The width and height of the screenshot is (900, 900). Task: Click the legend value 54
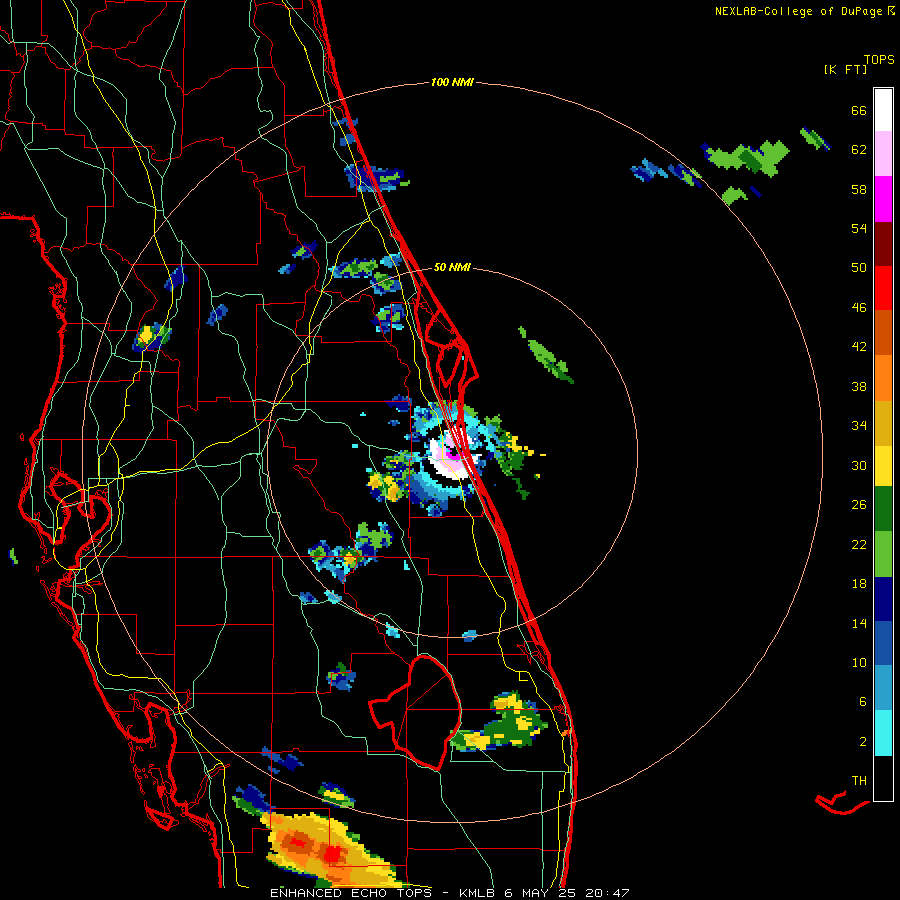859,228
